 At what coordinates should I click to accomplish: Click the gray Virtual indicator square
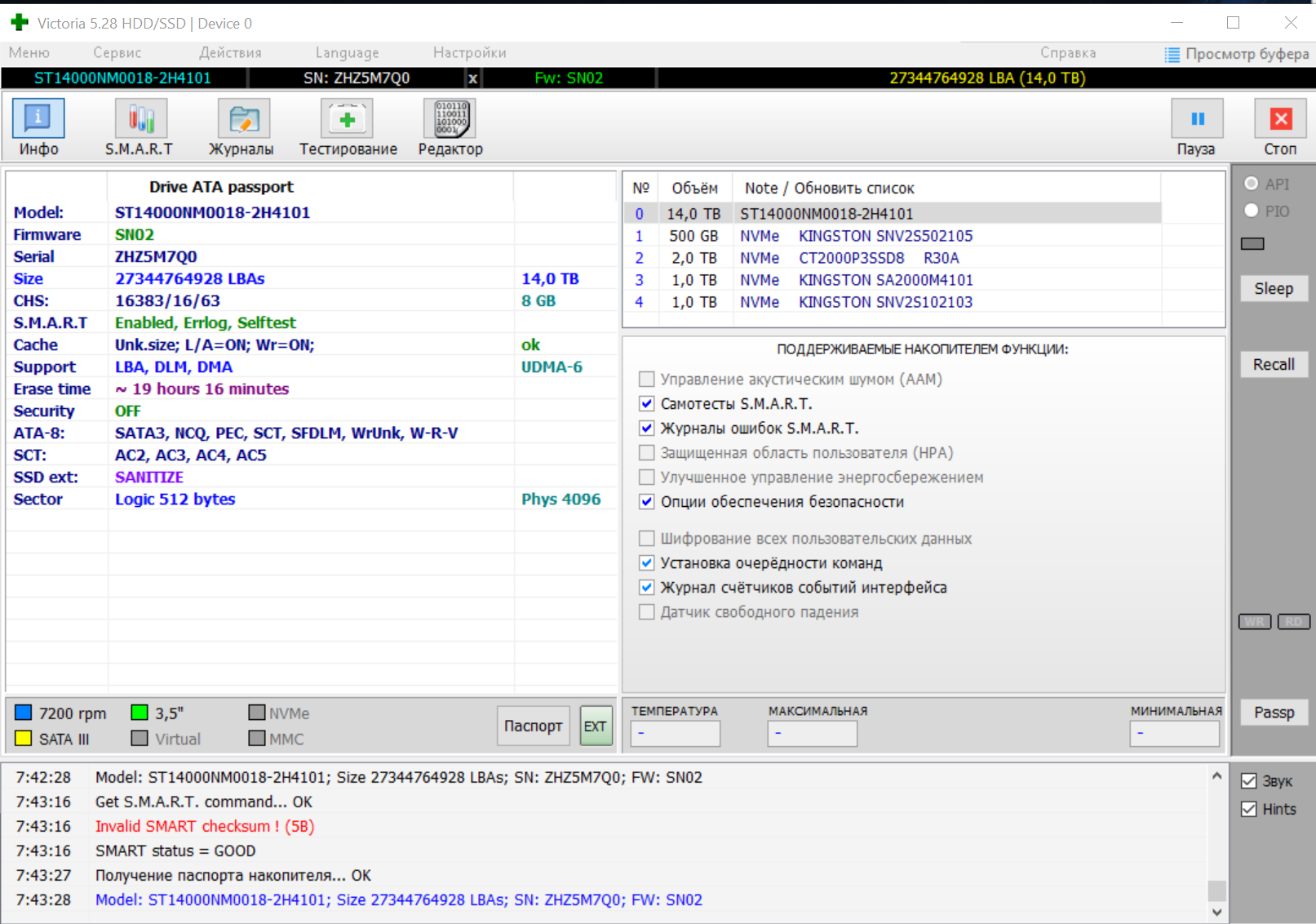click(140, 739)
